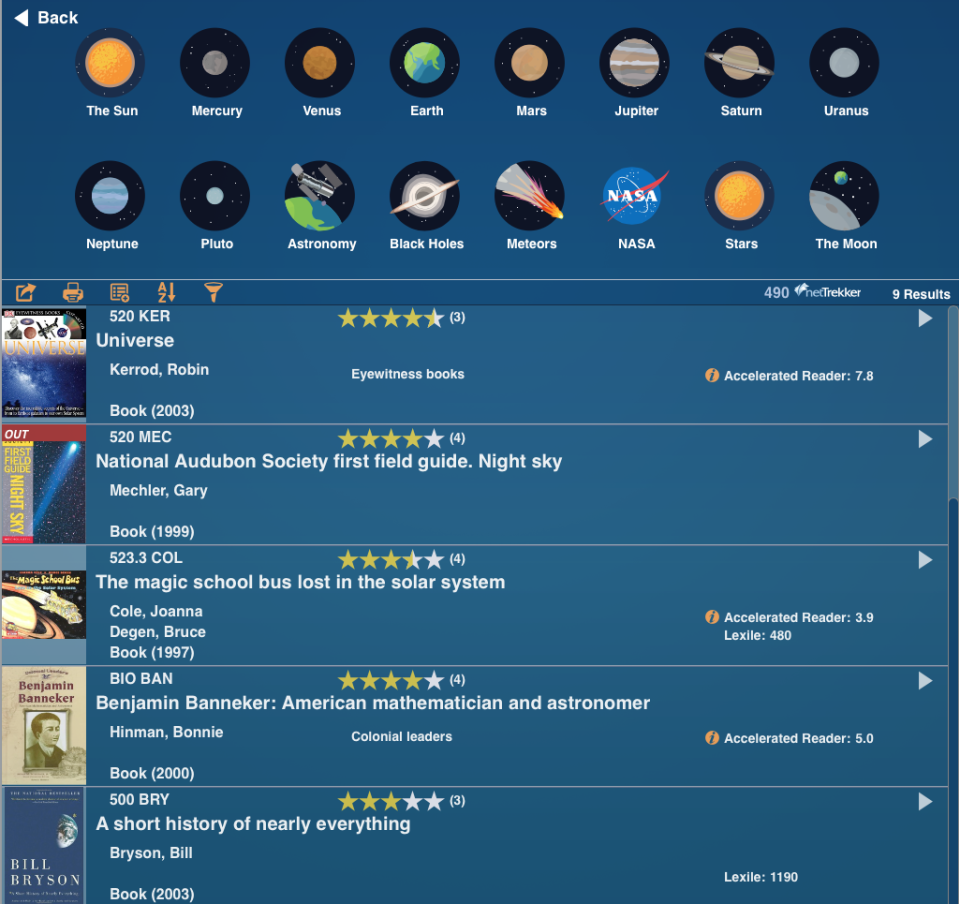Image resolution: width=960 pixels, height=904 pixels.
Task: Expand arrow for A short history book
Action: [925, 802]
